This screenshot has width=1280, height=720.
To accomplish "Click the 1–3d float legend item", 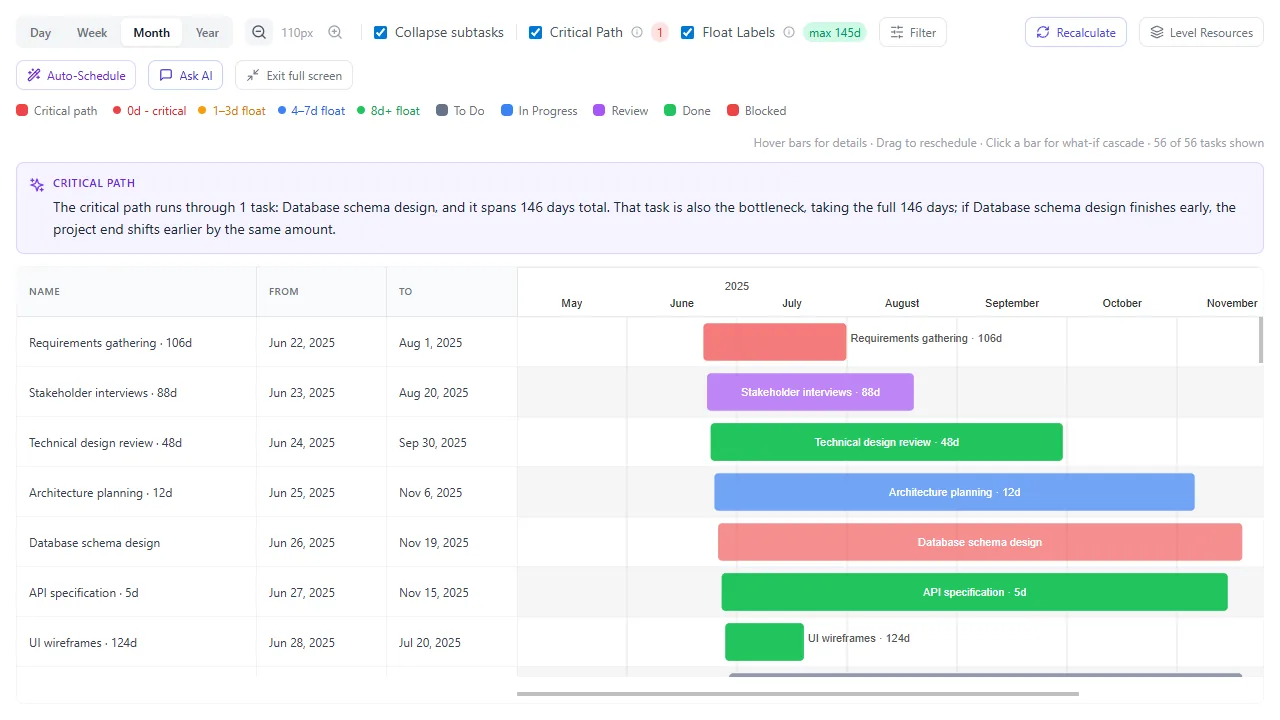I will 232,111.
